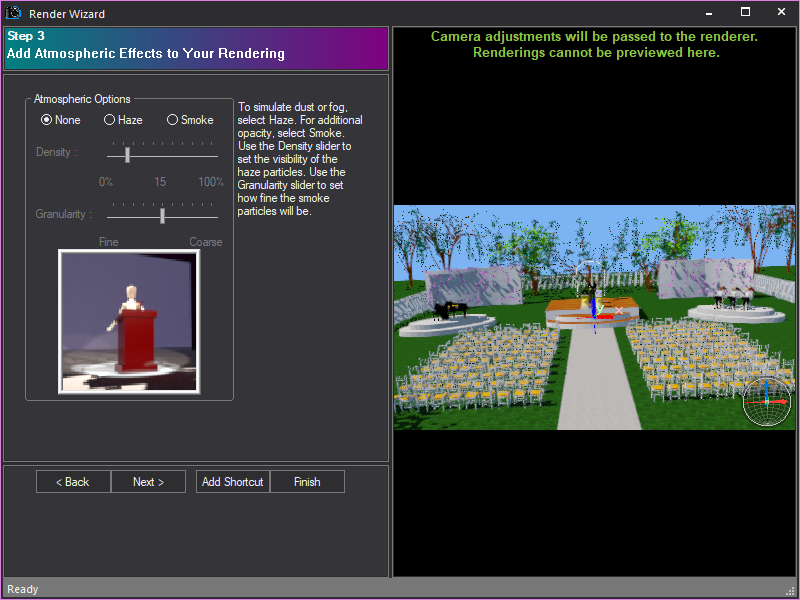
Task: Click the Granularity slider handle
Action: 162,215
